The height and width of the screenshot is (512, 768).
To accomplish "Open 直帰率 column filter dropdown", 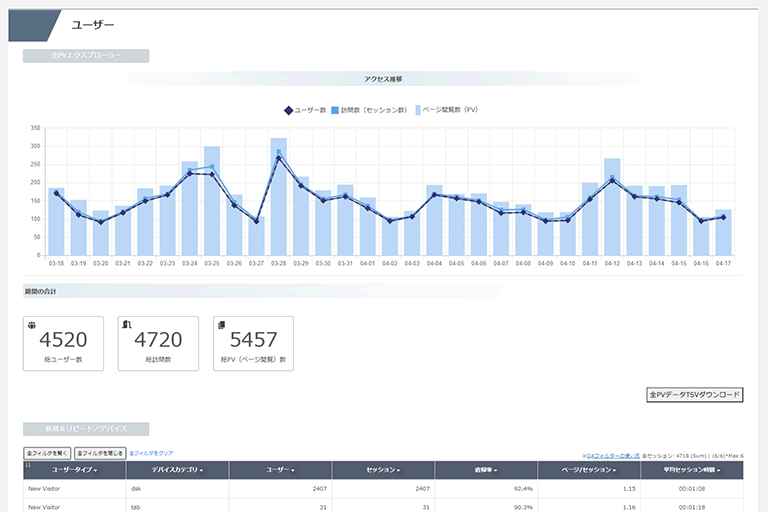I will (486, 470).
